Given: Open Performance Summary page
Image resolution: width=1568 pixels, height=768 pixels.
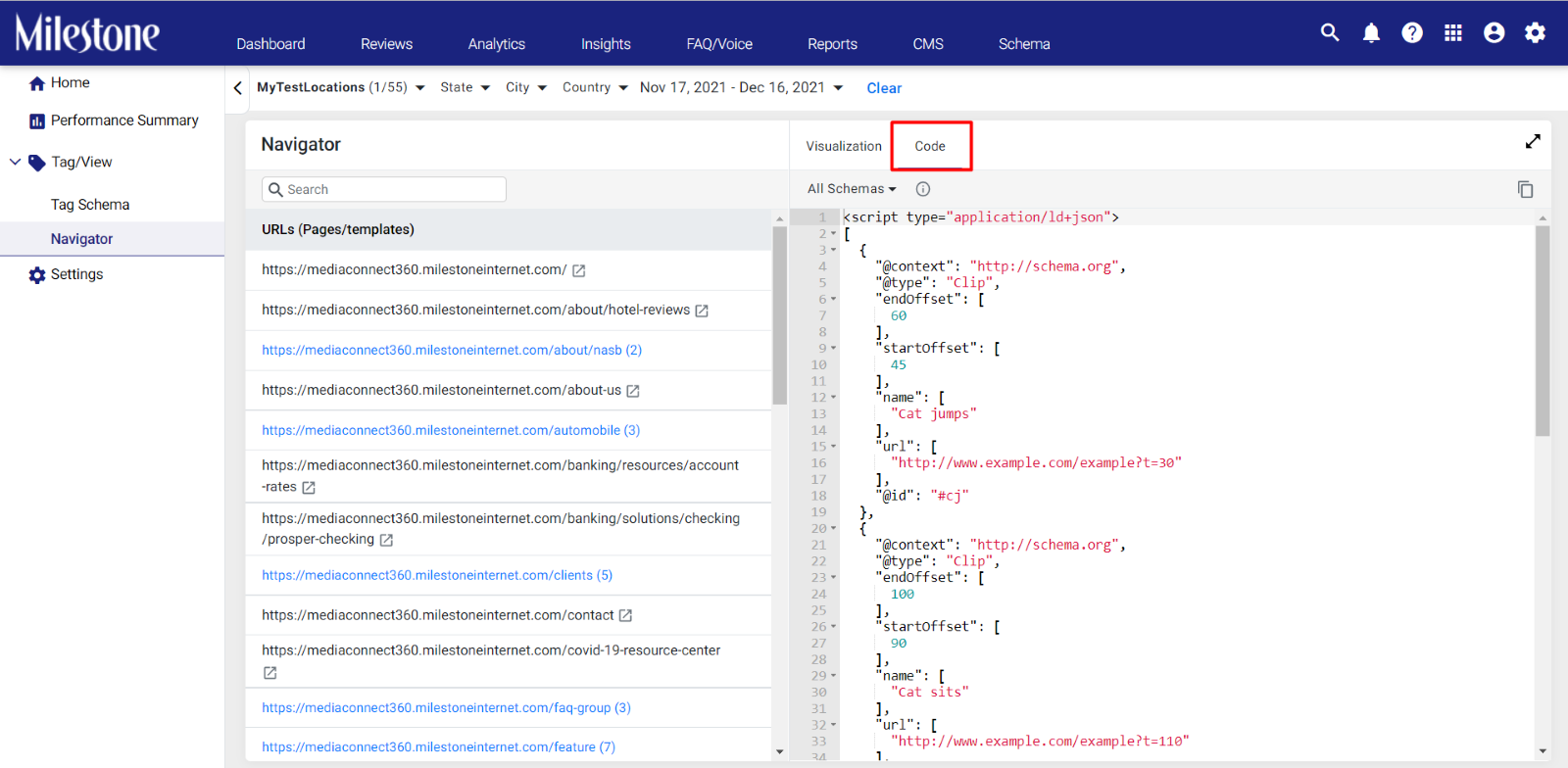Looking at the screenshot, I should click(124, 120).
